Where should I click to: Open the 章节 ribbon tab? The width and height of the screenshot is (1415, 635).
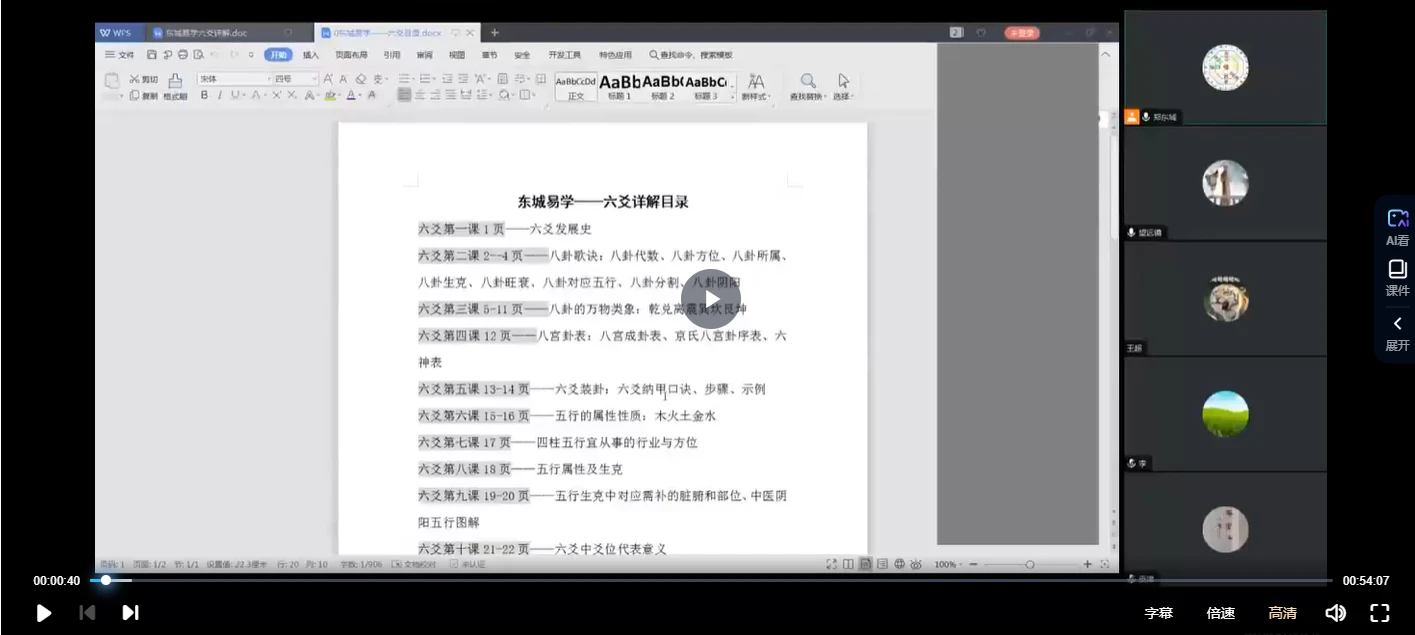(489, 55)
